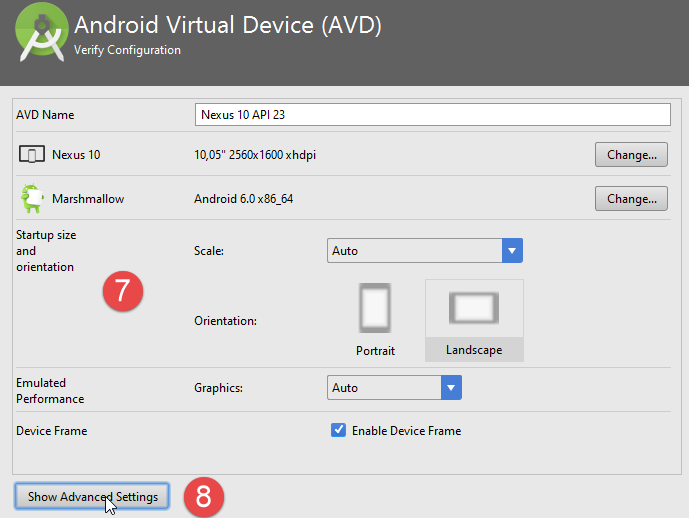
Task: Click the Verify Configuration subtitle
Action: [x=127, y=50]
